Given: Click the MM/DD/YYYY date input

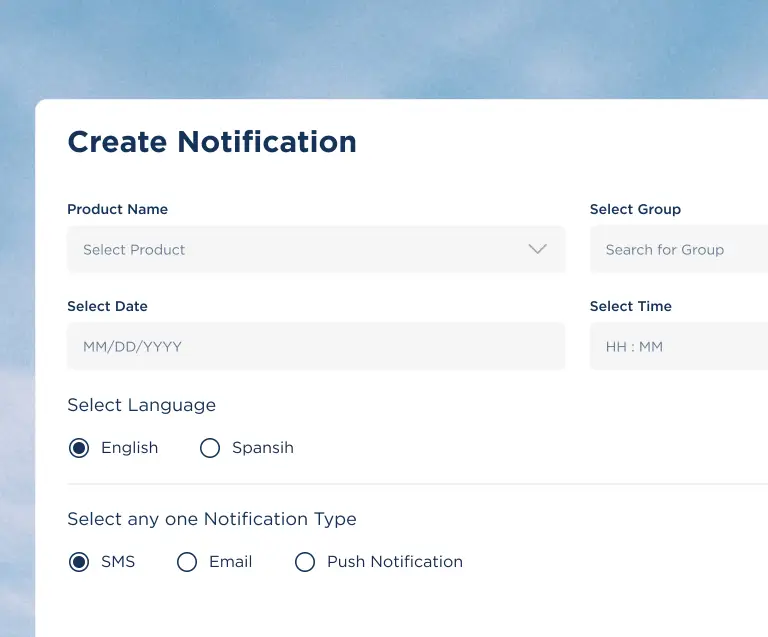Looking at the screenshot, I should (x=315, y=346).
